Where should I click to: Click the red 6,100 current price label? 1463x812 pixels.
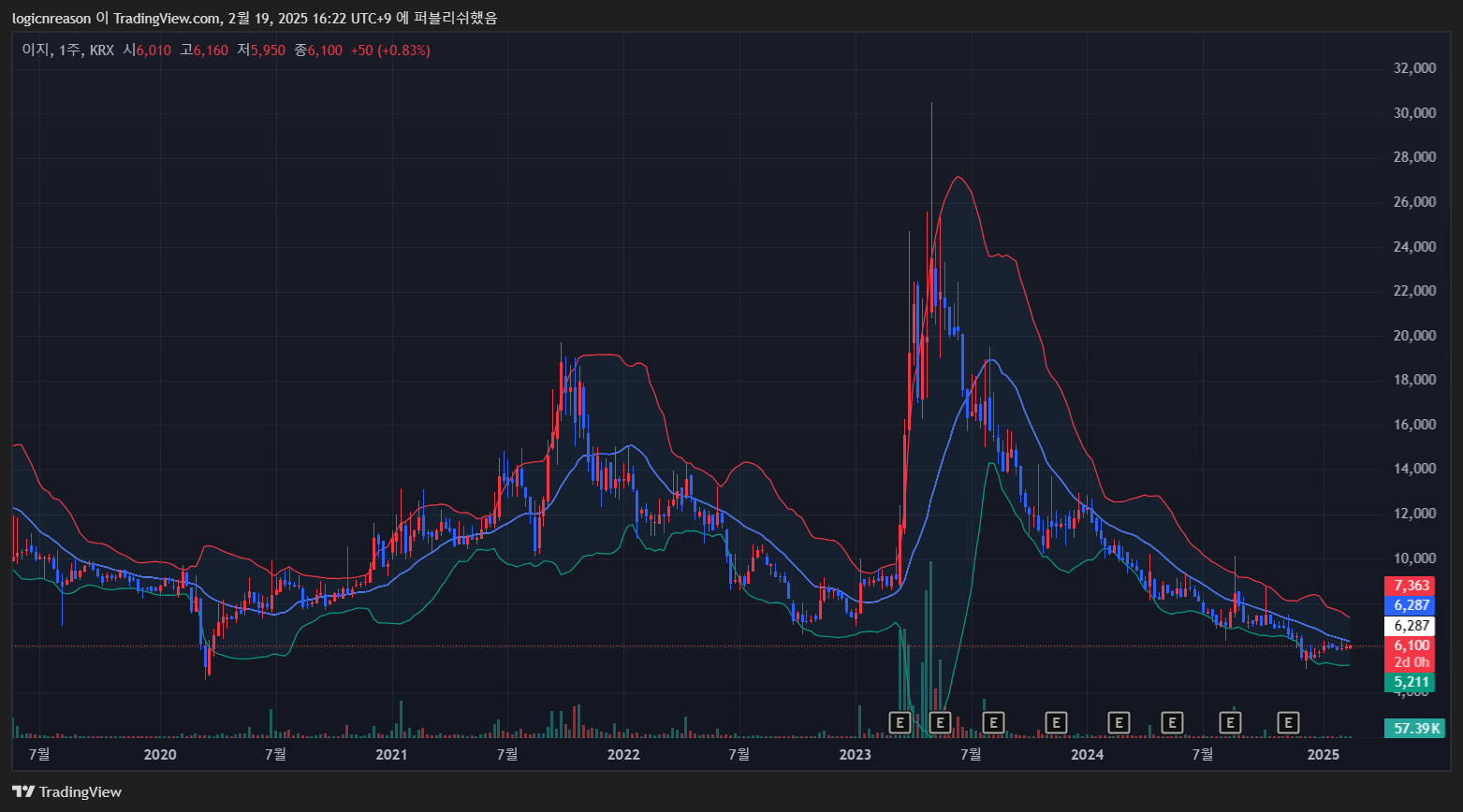[x=1409, y=645]
